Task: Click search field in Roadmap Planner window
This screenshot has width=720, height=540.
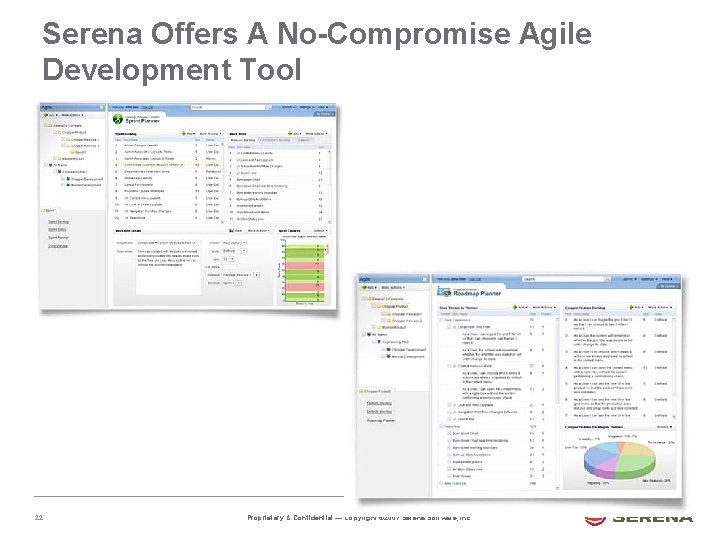Action: (x=563, y=279)
